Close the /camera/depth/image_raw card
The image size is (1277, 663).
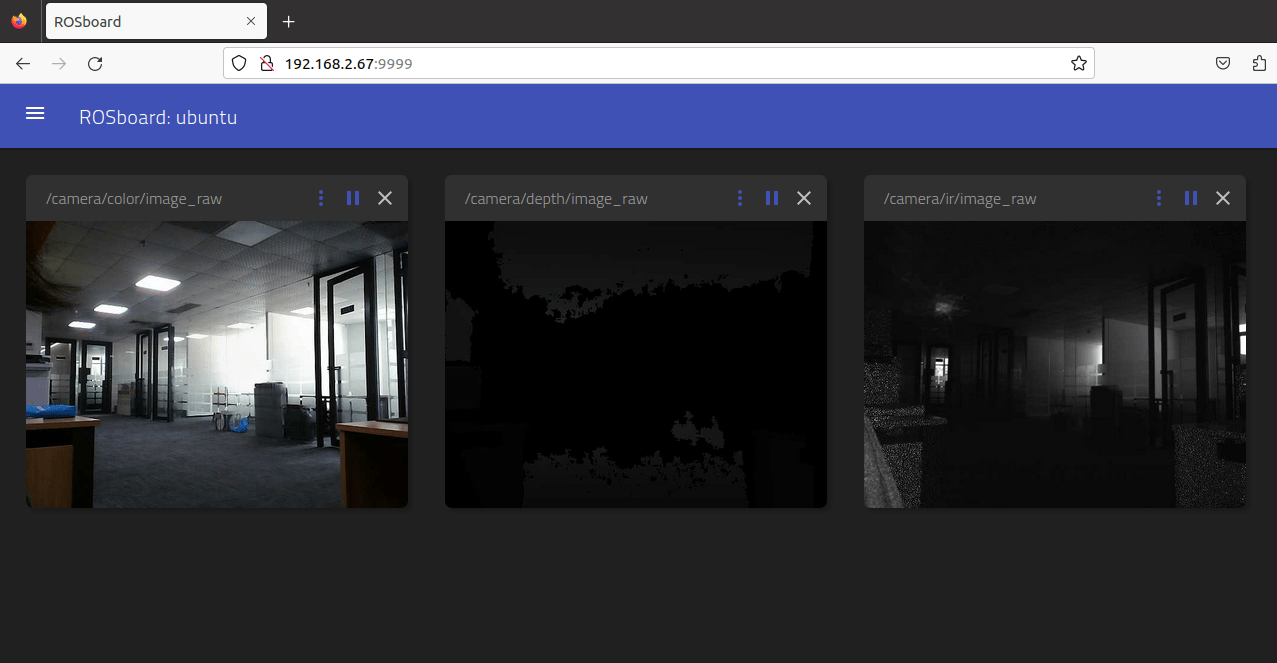point(804,198)
